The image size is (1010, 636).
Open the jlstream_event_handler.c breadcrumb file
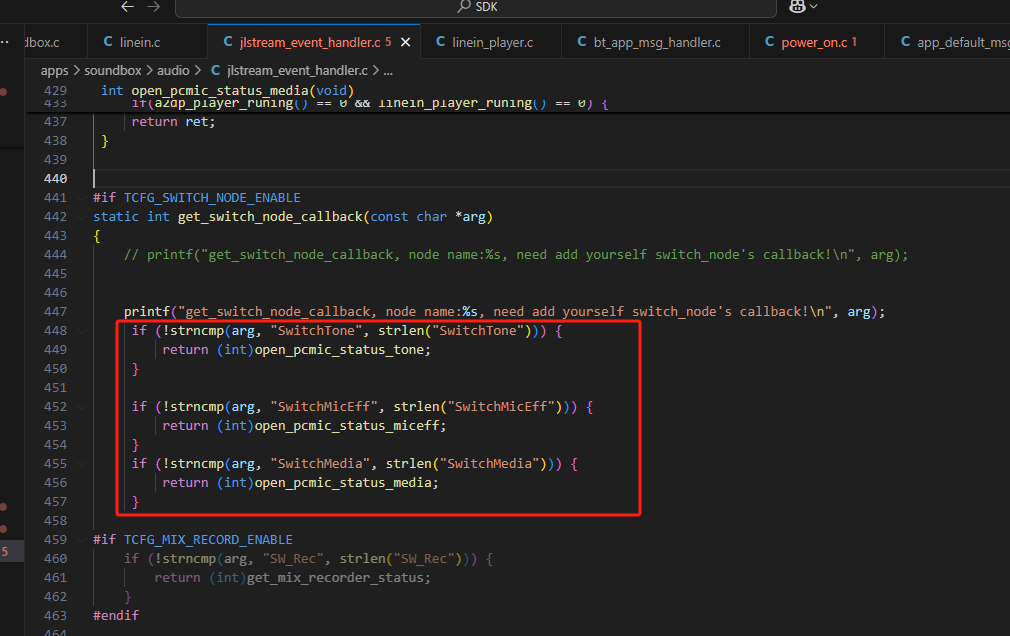pos(289,70)
